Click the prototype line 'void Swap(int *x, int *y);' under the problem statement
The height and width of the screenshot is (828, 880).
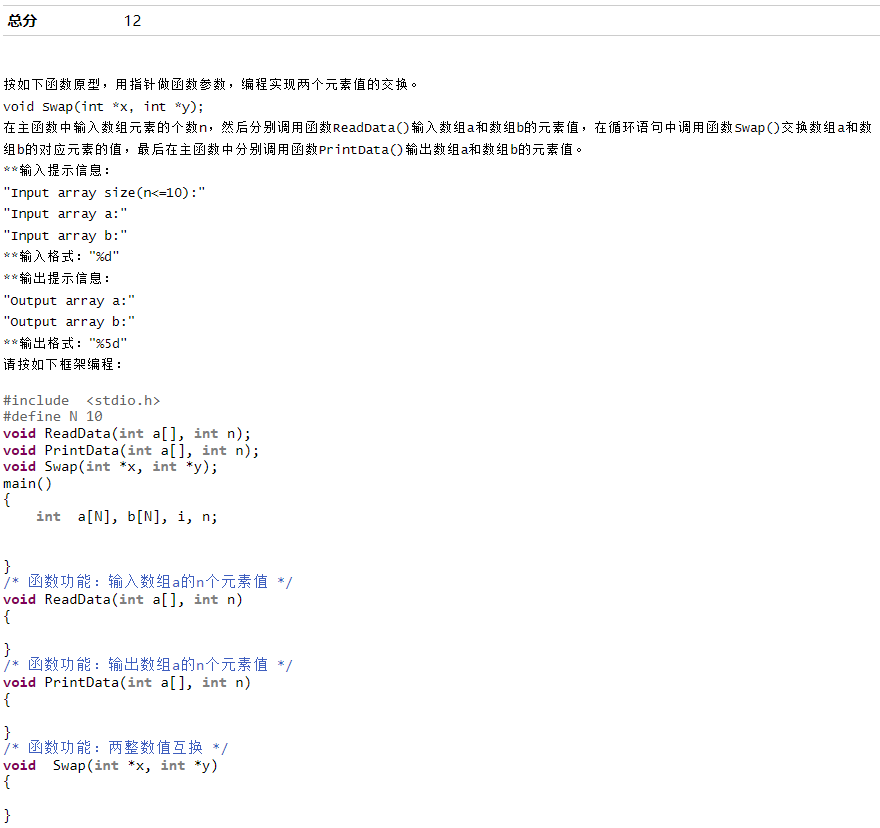(103, 106)
